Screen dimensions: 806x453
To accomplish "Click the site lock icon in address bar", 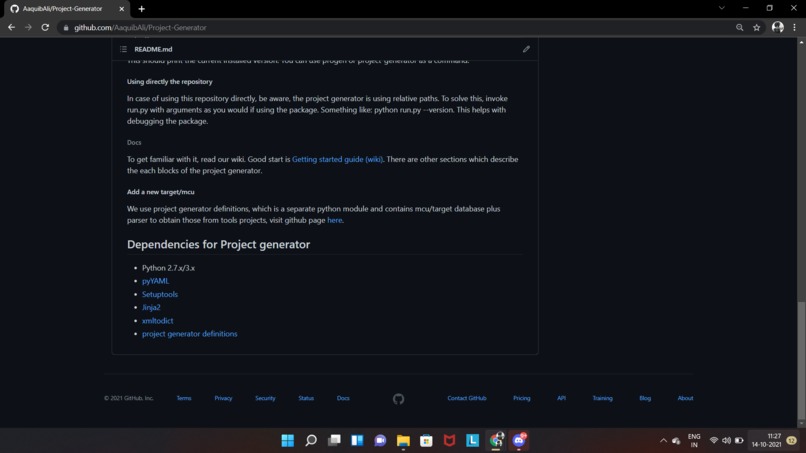I will coord(66,28).
